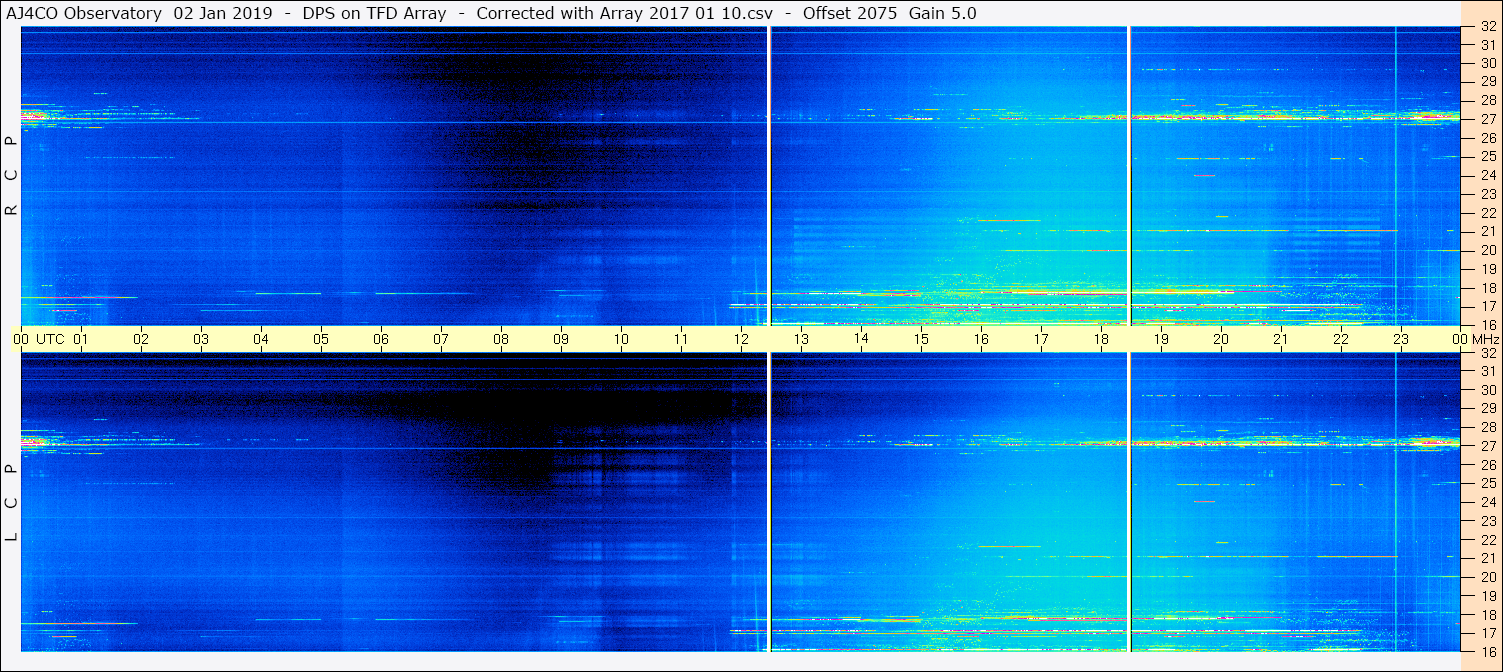Select the 18 hour tick on time axis
The image size is (1503, 672).
coord(1101,339)
